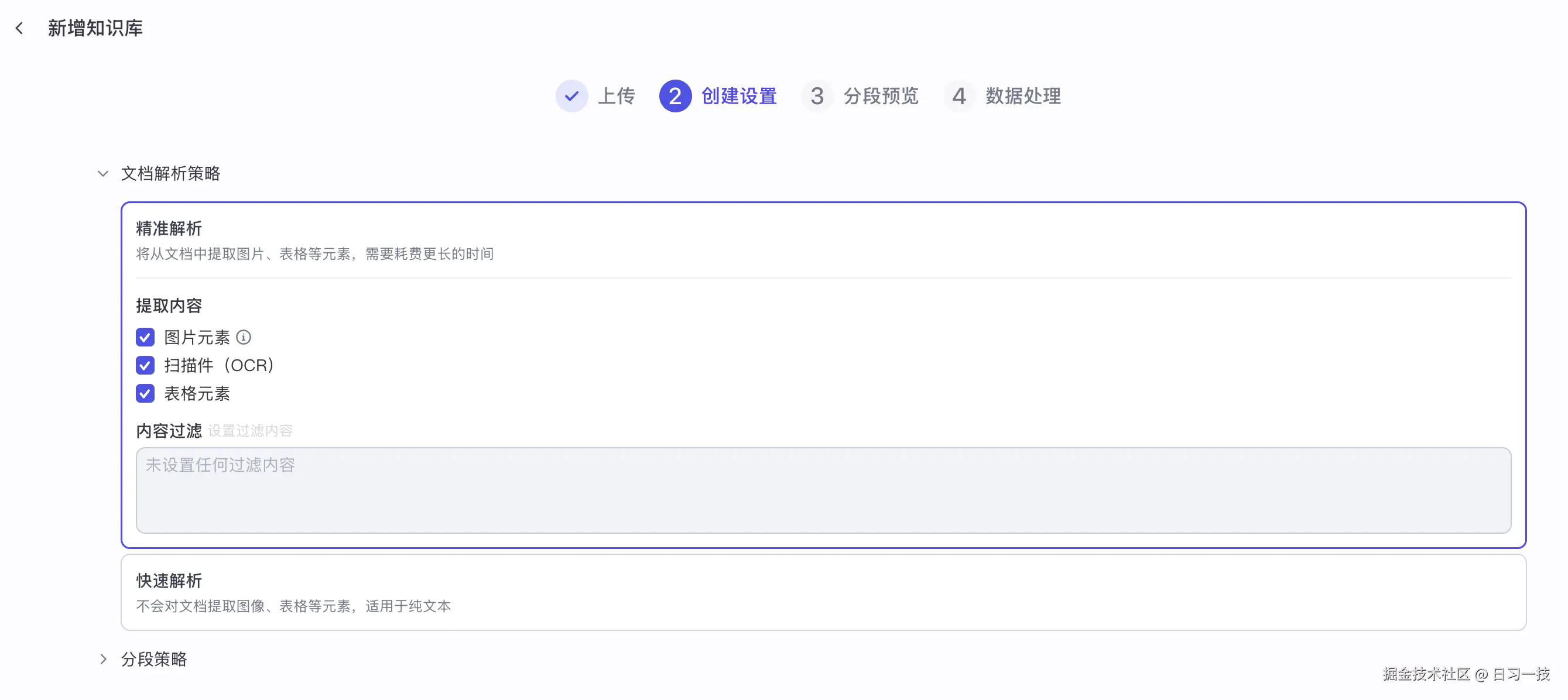Click the info icon beside 图片元素
The width and height of the screenshot is (1568, 700).
click(244, 337)
